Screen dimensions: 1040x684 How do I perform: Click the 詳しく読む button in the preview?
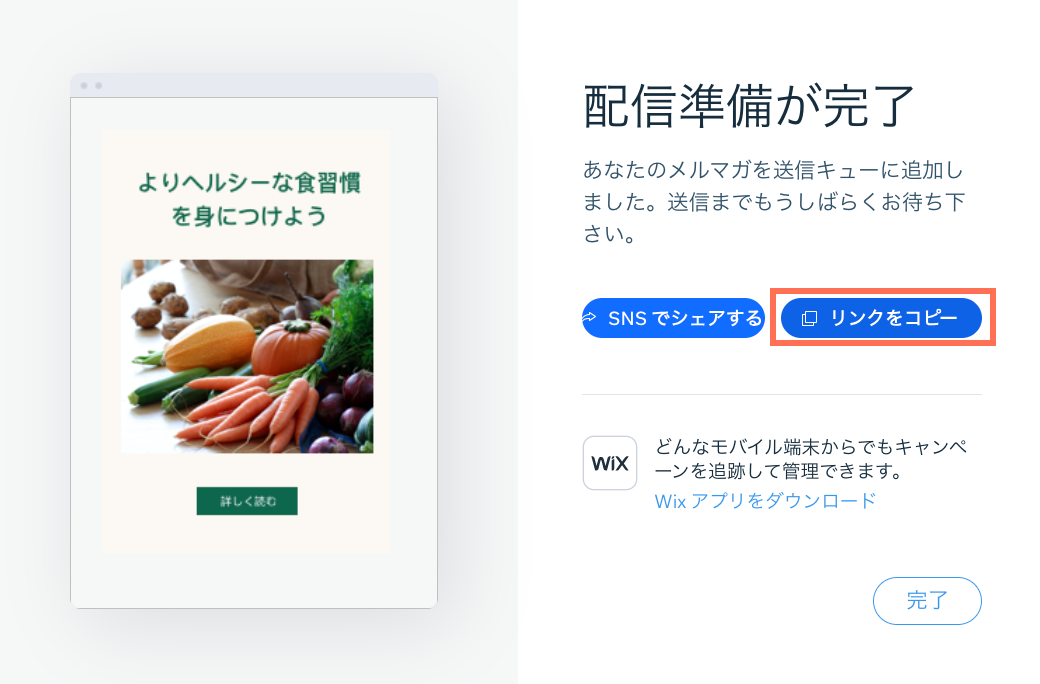pyautogui.click(x=246, y=501)
